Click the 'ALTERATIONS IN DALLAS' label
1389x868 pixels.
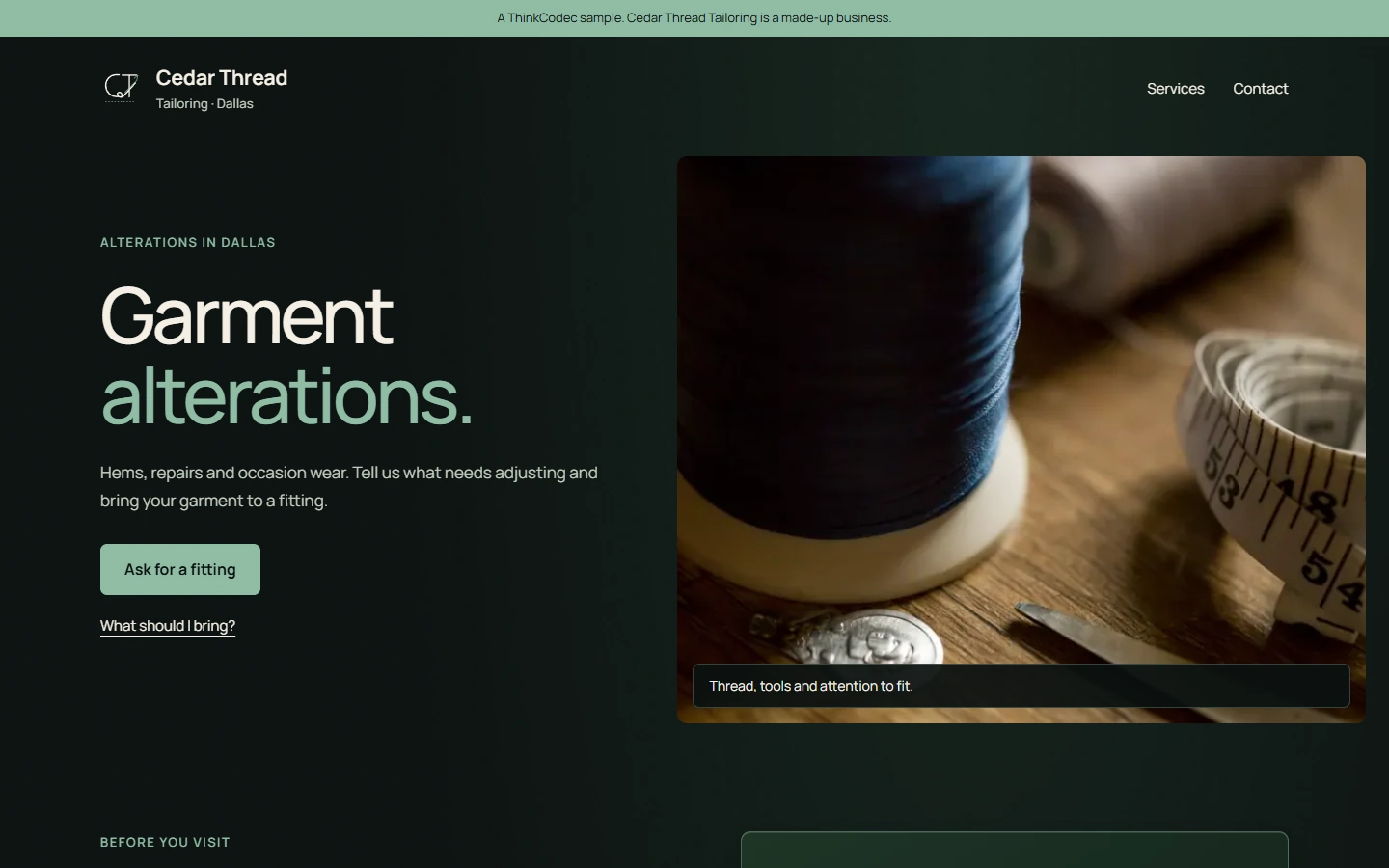188,242
